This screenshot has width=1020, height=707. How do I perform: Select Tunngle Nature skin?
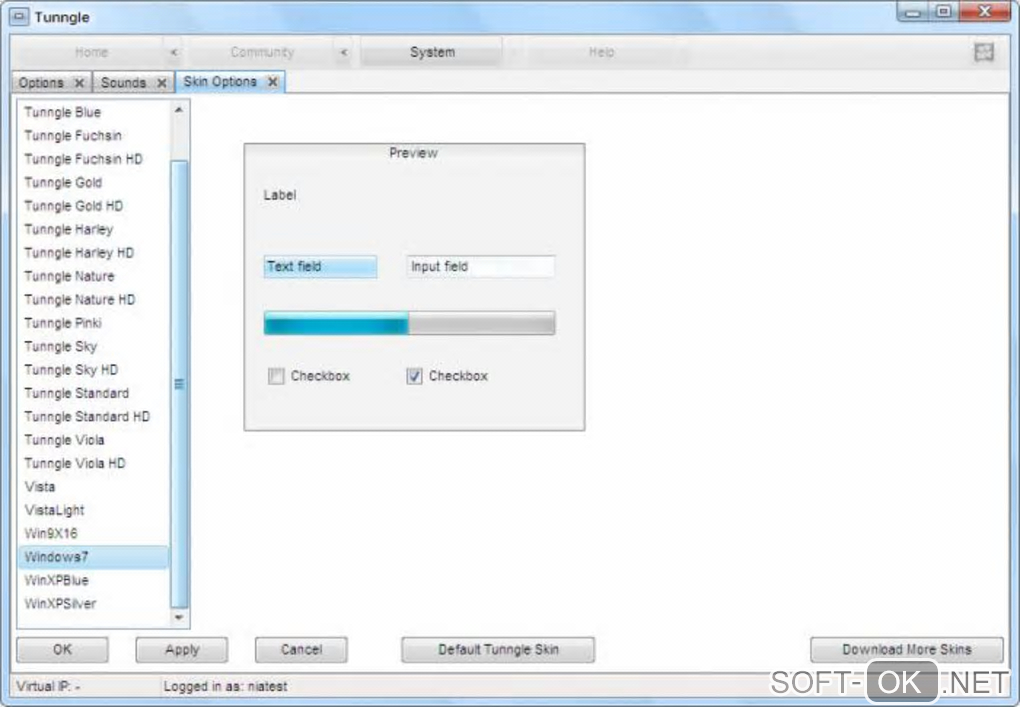93,276
